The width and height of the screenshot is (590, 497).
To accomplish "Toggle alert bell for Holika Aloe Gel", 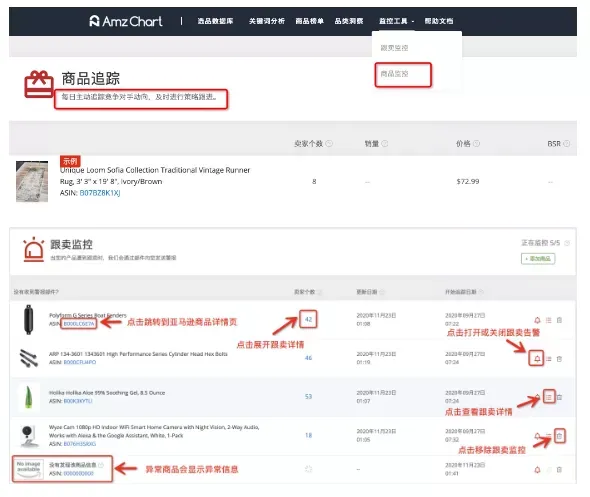I will 537,397.
